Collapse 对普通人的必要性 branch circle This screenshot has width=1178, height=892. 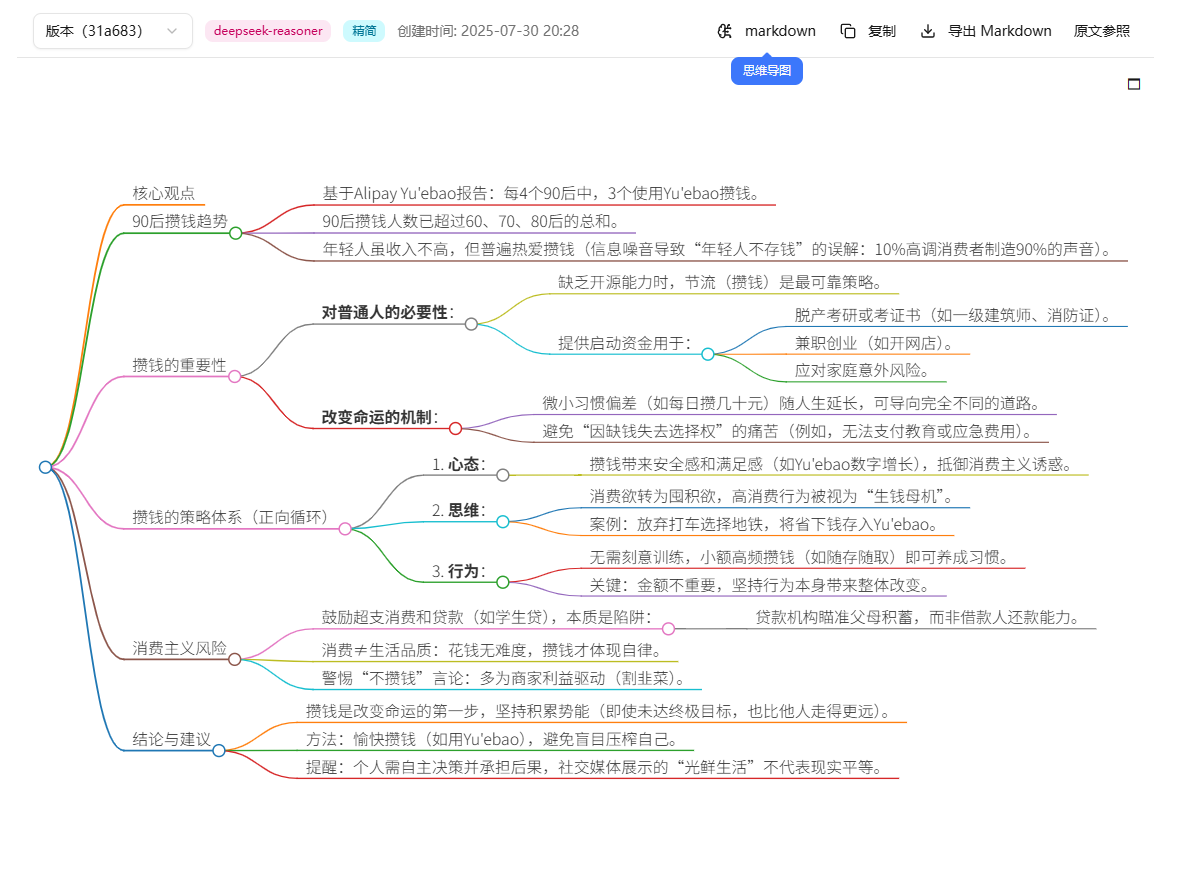click(x=471, y=324)
